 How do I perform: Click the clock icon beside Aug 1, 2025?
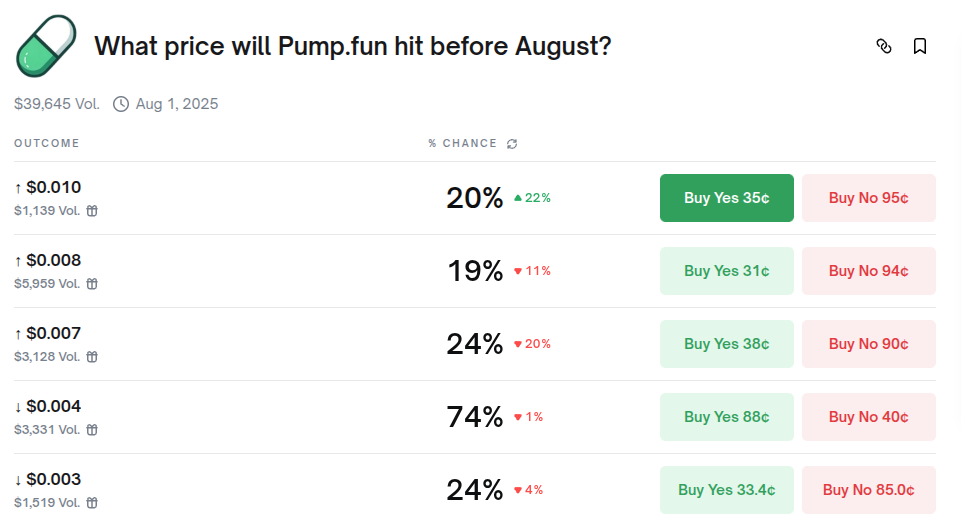(121, 104)
